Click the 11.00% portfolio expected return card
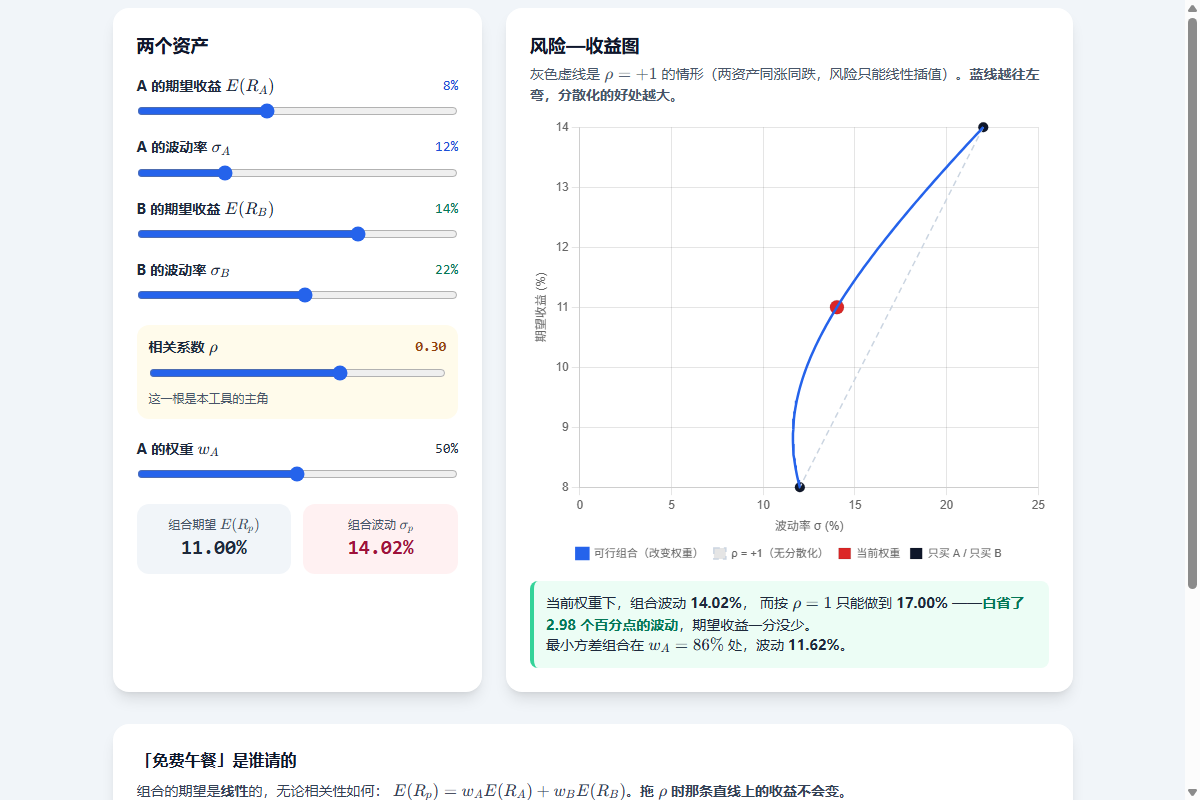This screenshot has height=800, width=1200. point(214,539)
